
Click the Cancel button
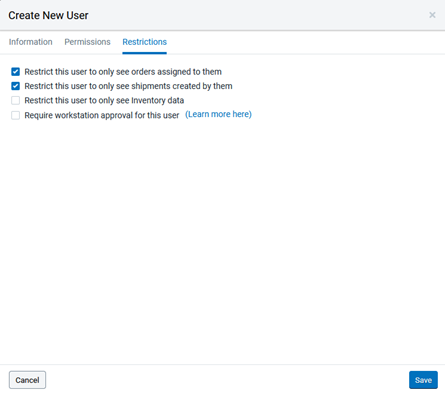(27, 380)
